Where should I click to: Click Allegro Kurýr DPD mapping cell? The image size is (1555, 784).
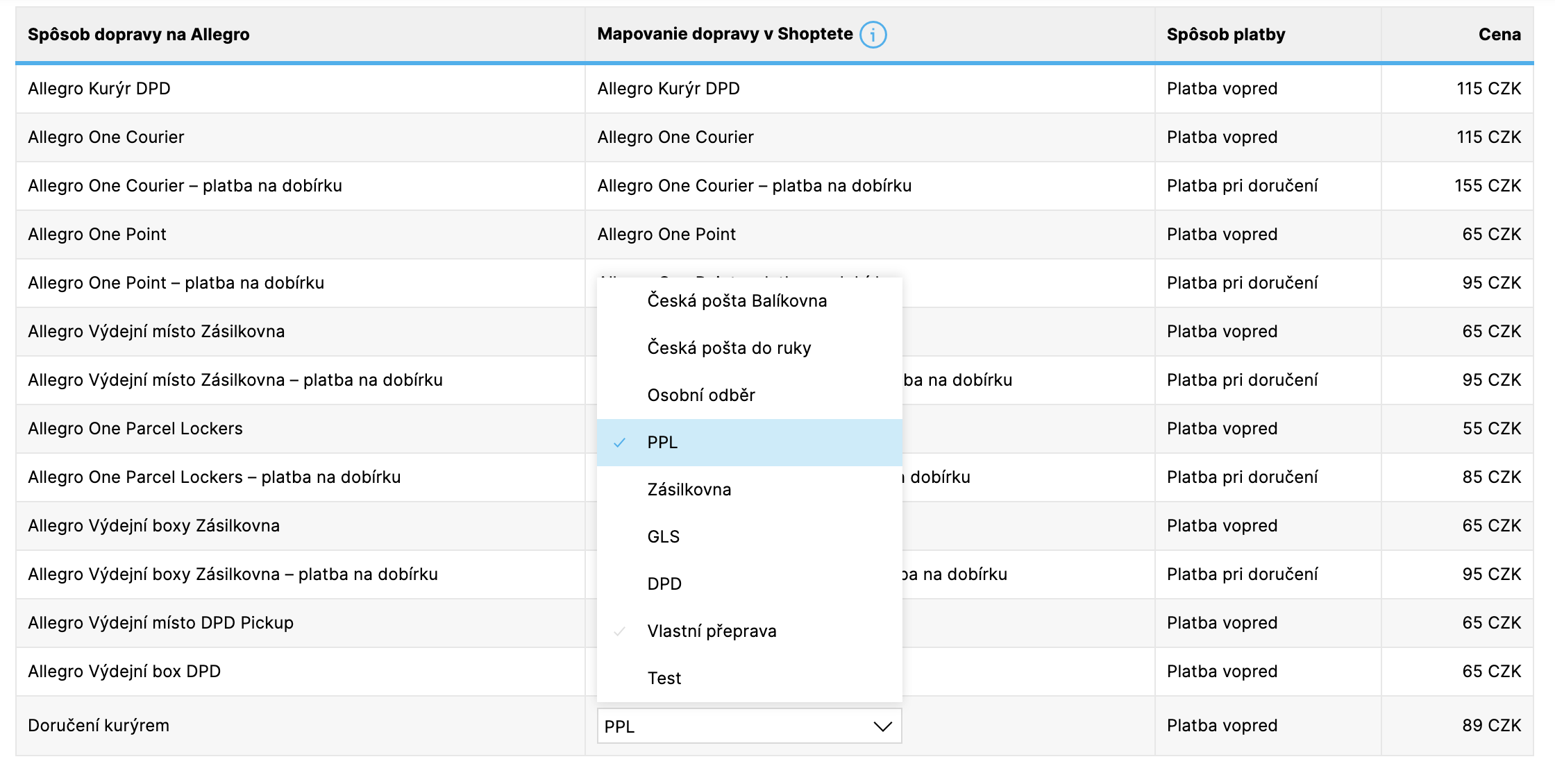pos(669,89)
